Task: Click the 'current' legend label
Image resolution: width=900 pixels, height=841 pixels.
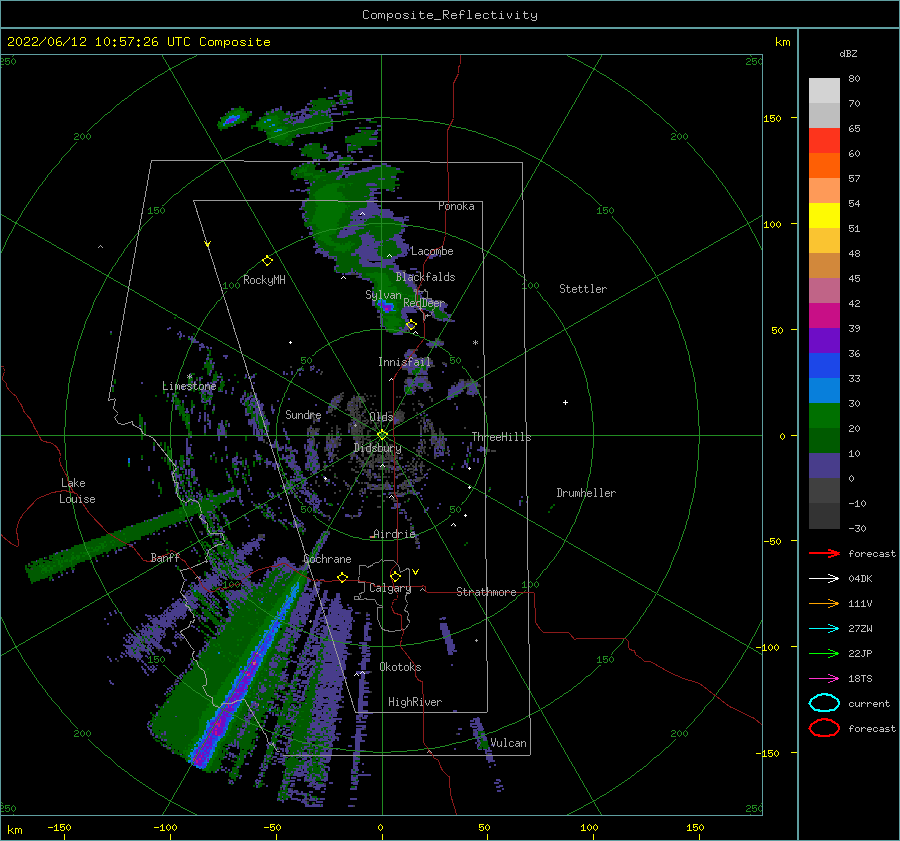Action: click(869, 703)
